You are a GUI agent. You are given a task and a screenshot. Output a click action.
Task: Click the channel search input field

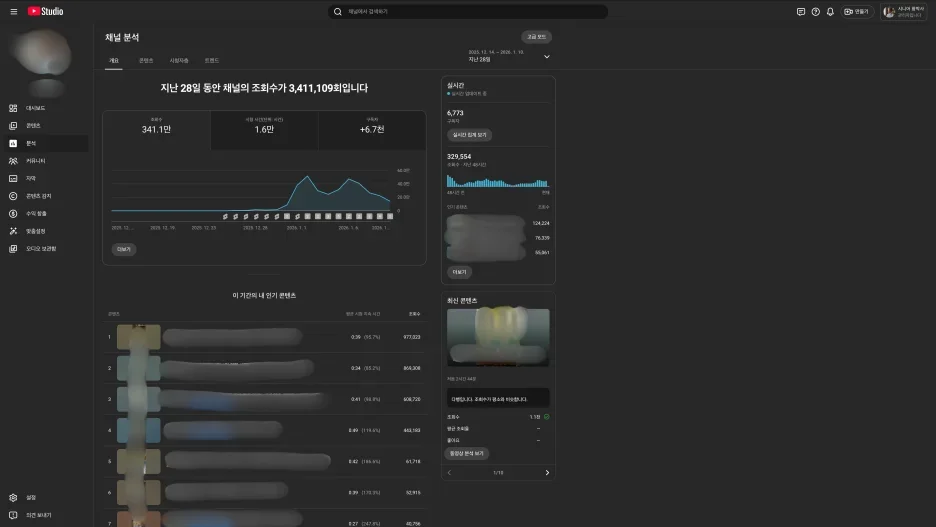tap(468, 12)
